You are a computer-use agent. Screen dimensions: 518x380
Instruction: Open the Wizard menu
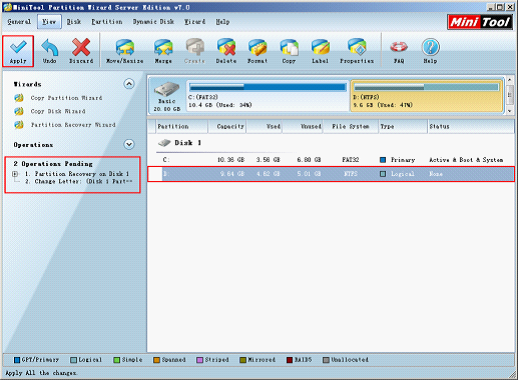pos(195,22)
